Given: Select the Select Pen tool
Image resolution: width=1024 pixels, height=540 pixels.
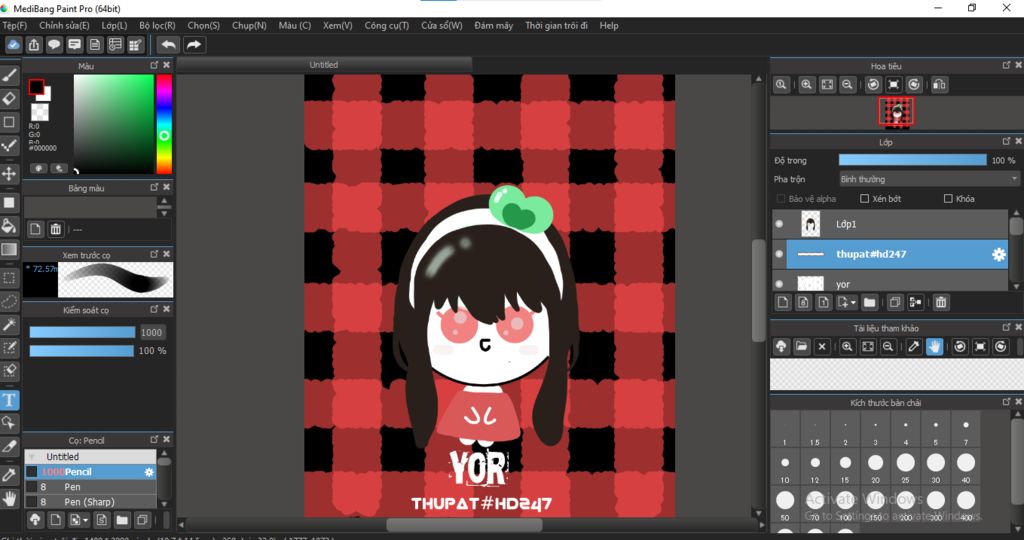Looking at the screenshot, I should tap(9, 347).
